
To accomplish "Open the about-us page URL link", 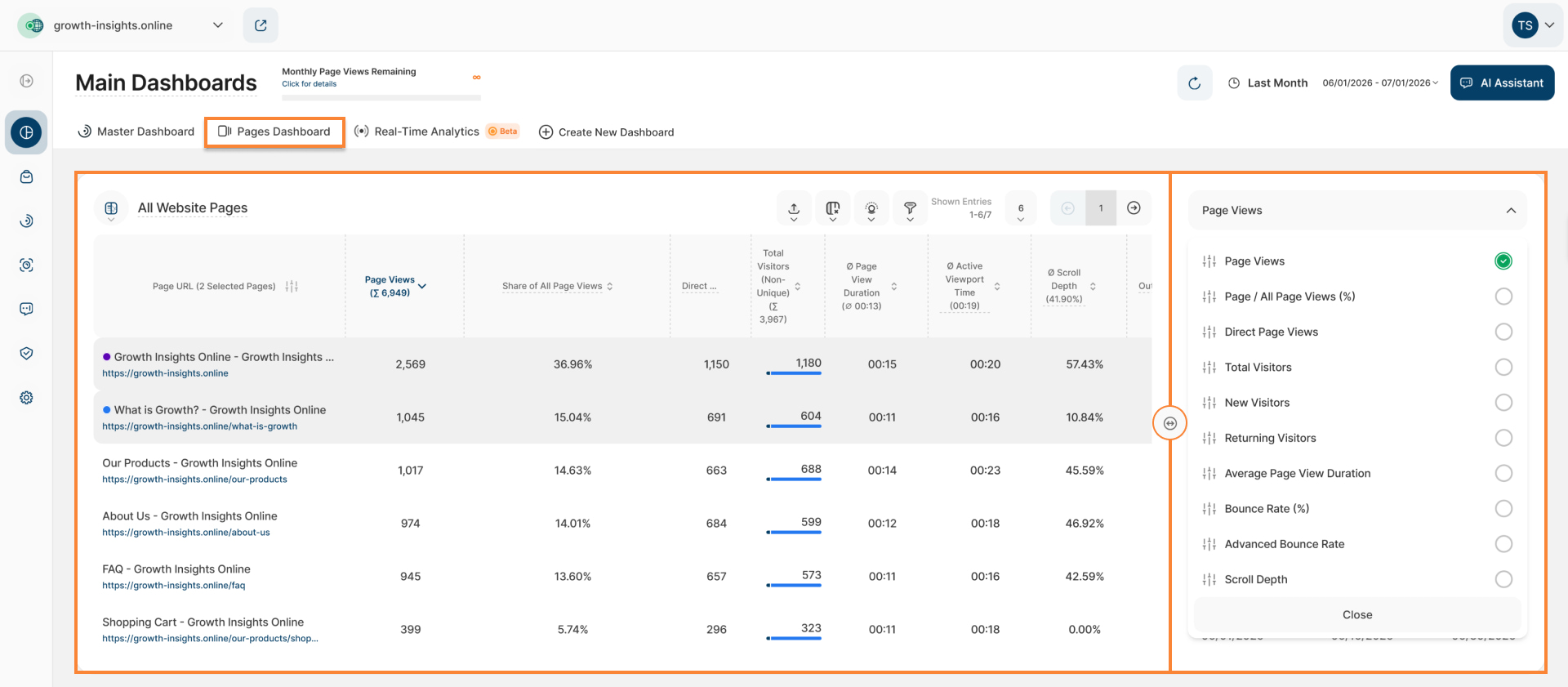I will [x=185, y=533].
